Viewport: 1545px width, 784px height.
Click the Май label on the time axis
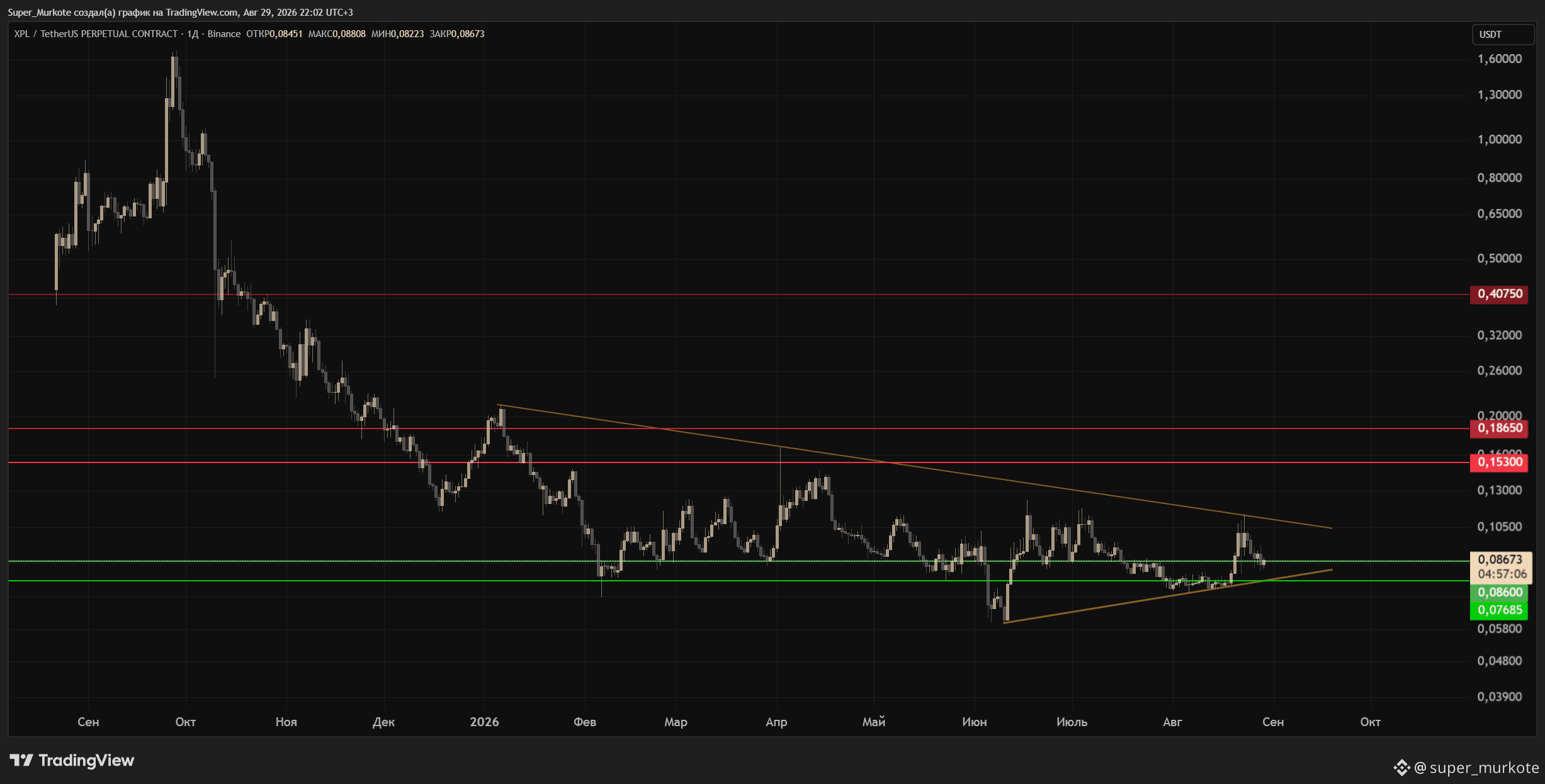874,722
